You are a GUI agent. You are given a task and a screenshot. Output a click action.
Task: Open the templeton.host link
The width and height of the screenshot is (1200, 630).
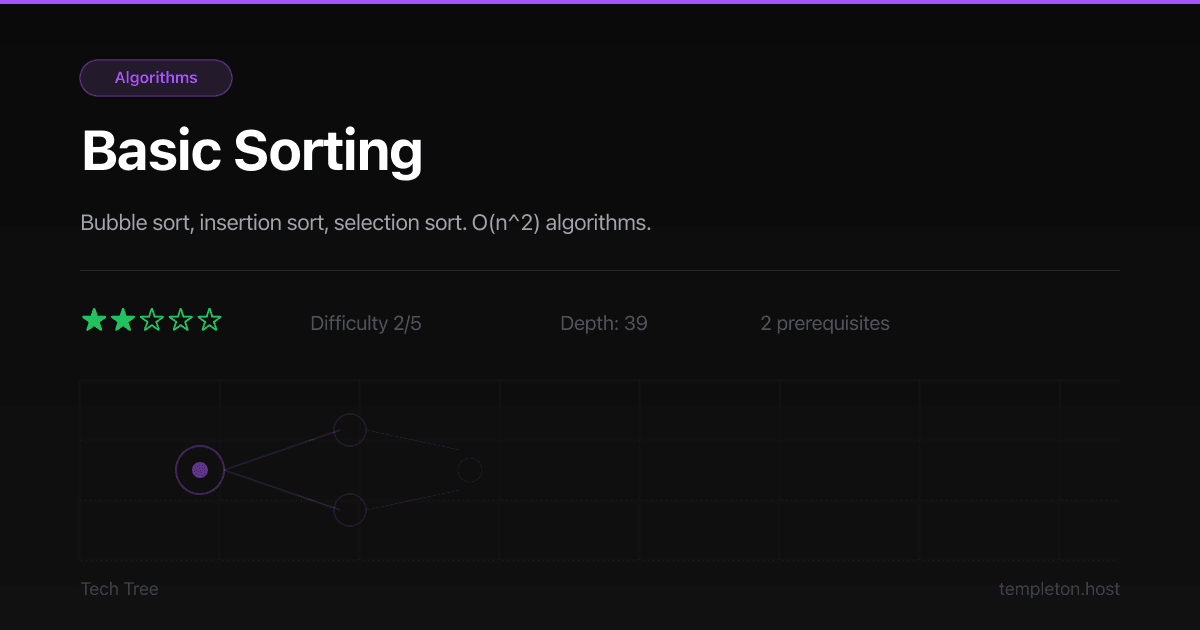[1059, 589]
